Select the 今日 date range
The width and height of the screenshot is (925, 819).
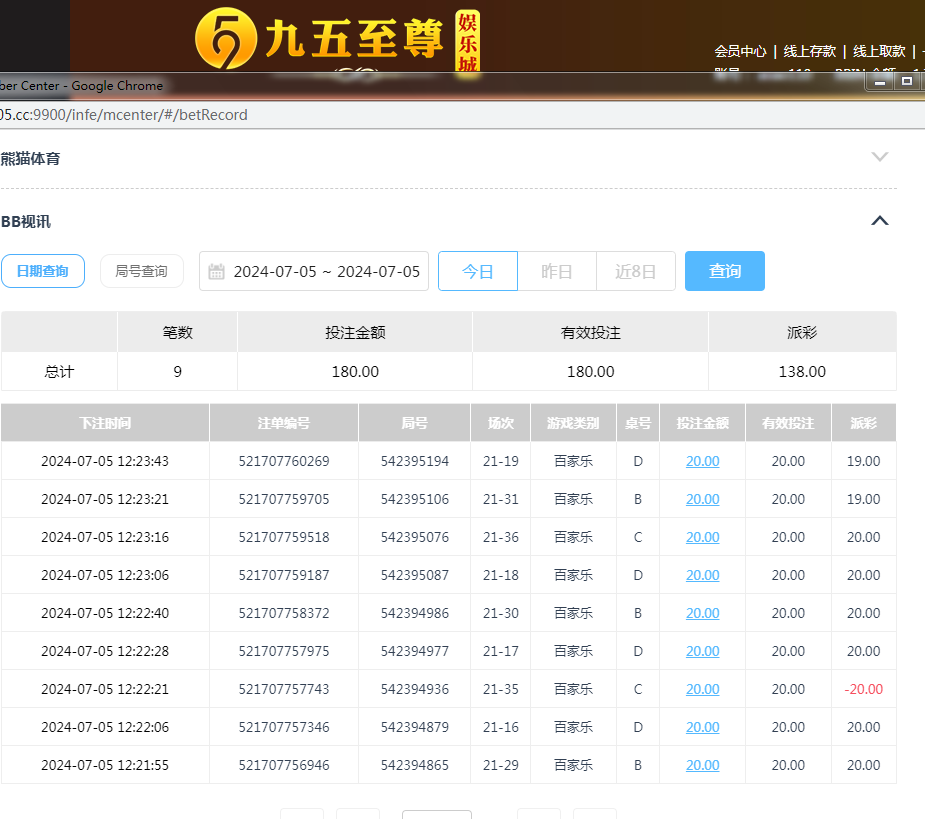(478, 271)
